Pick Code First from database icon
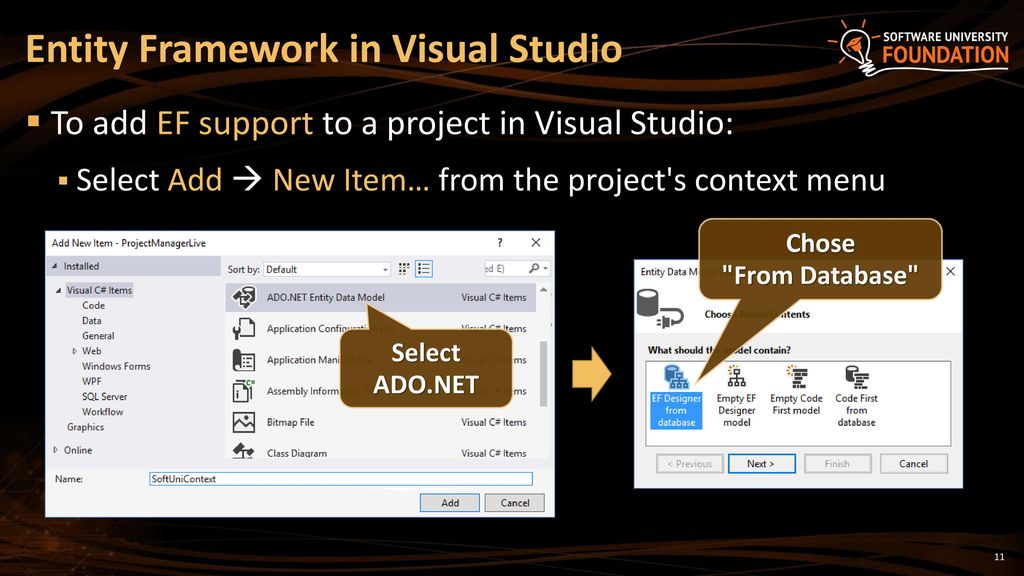The height and width of the screenshot is (576, 1024). click(856, 377)
